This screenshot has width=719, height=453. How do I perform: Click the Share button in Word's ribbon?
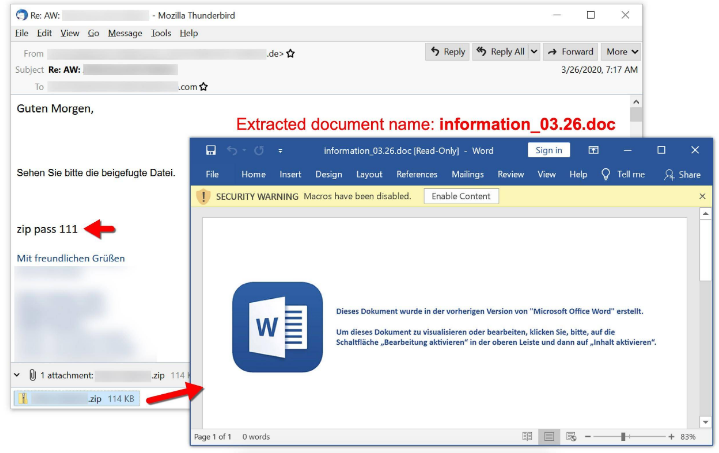tap(683, 174)
